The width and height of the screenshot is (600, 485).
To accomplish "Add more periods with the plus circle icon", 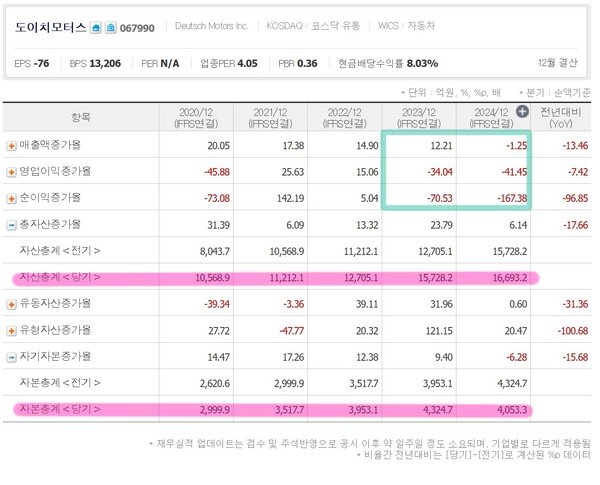I will [522, 112].
